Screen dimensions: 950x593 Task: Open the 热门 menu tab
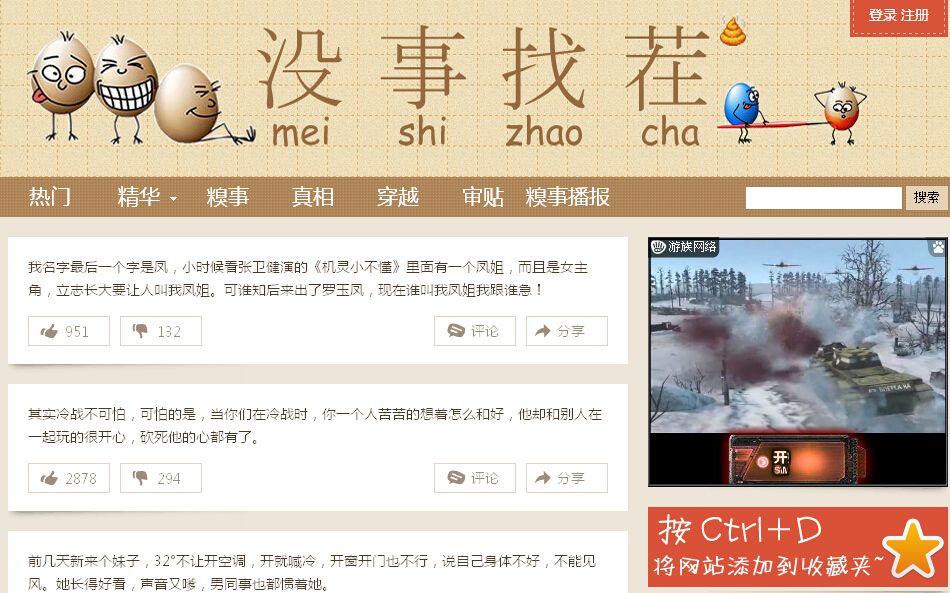[50, 197]
